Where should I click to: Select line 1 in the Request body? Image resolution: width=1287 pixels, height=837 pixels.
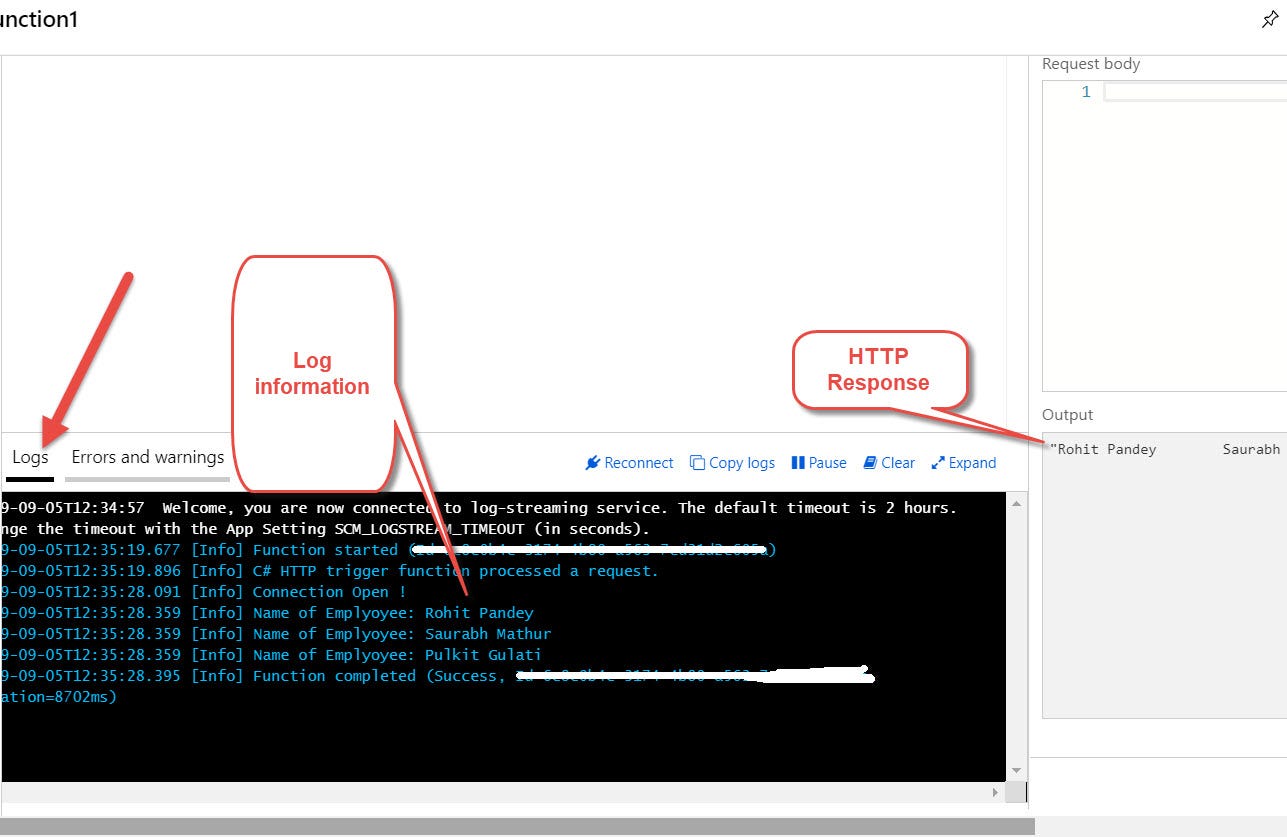point(1086,91)
